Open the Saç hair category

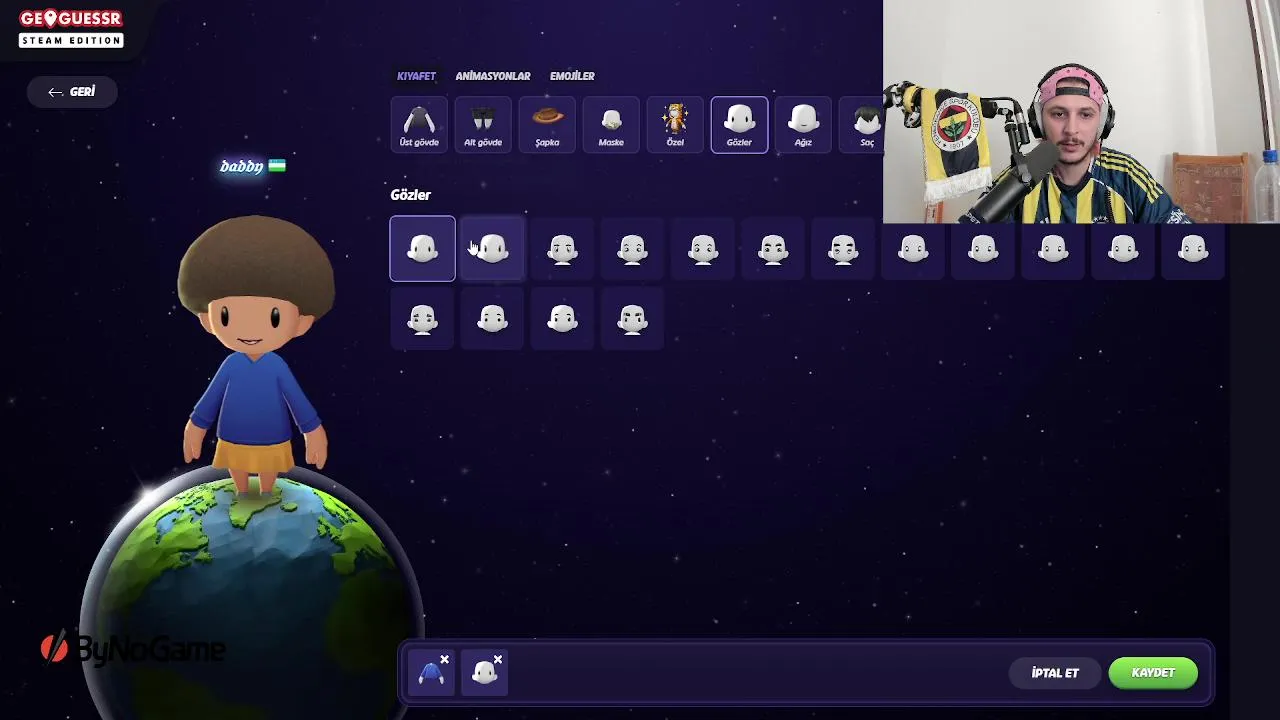point(862,125)
